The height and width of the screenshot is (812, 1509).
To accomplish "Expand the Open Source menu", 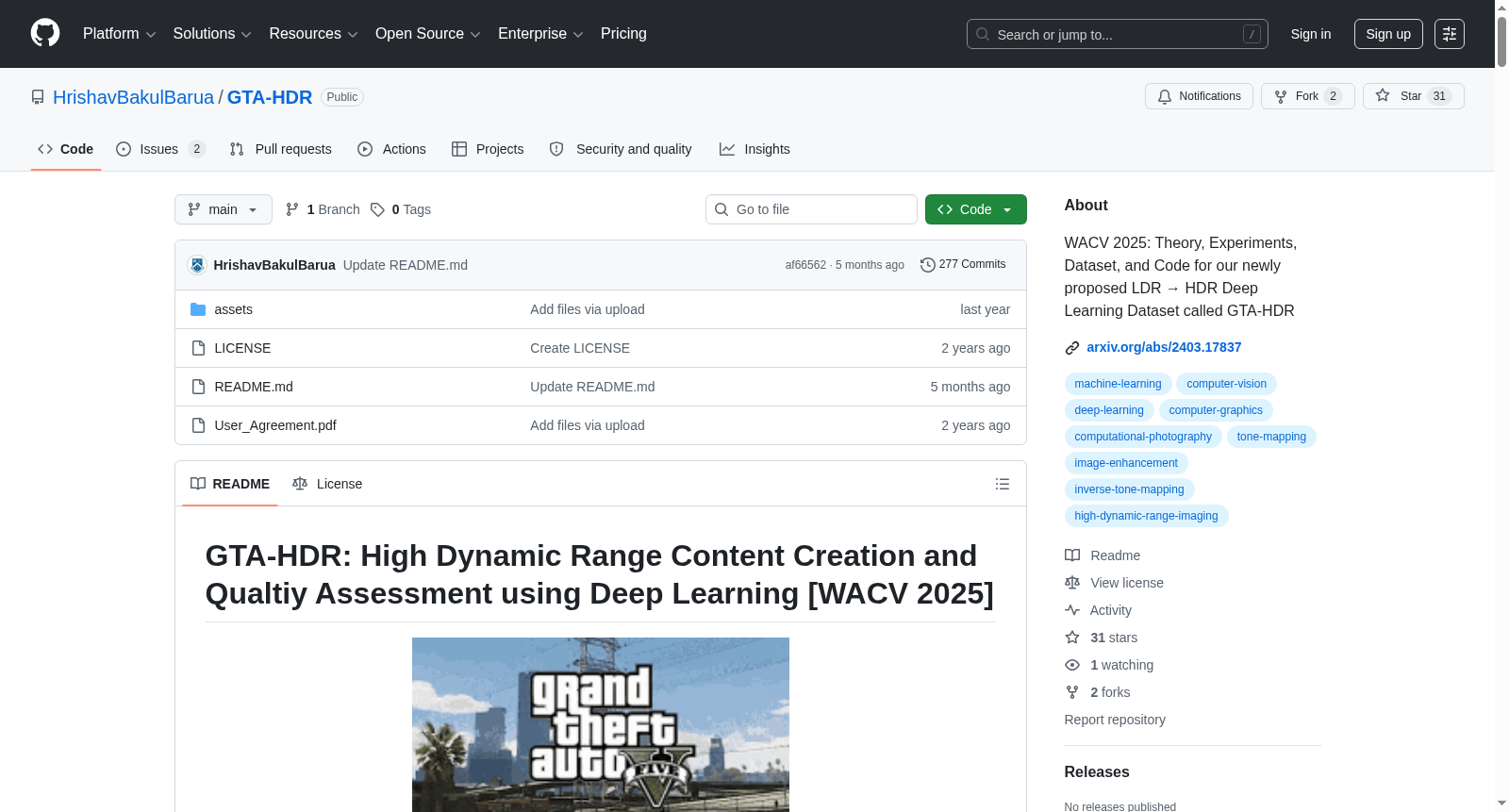I will (x=427, y=34).
